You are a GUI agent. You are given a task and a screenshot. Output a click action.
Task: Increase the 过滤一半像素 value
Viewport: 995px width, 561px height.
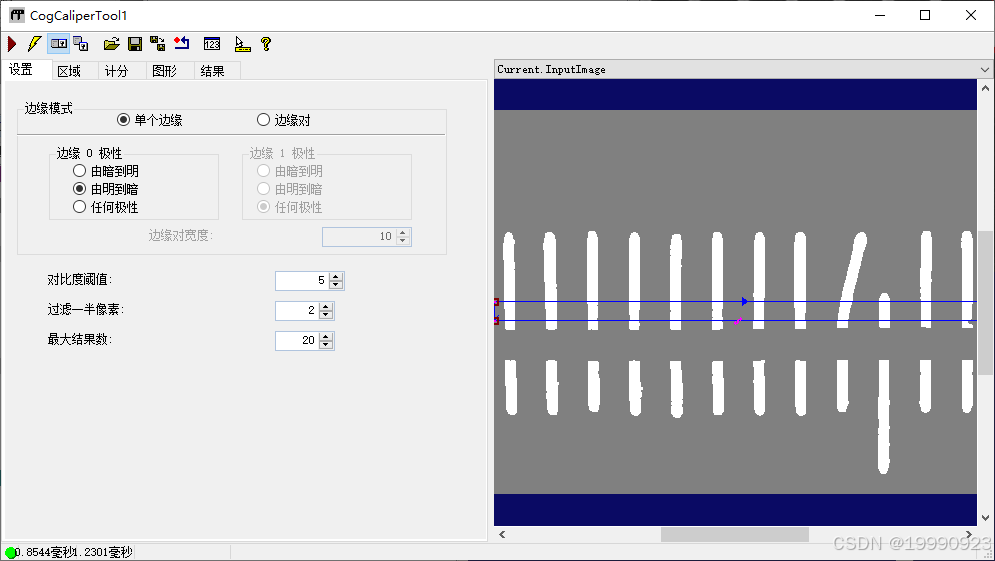tap(326, 307)
